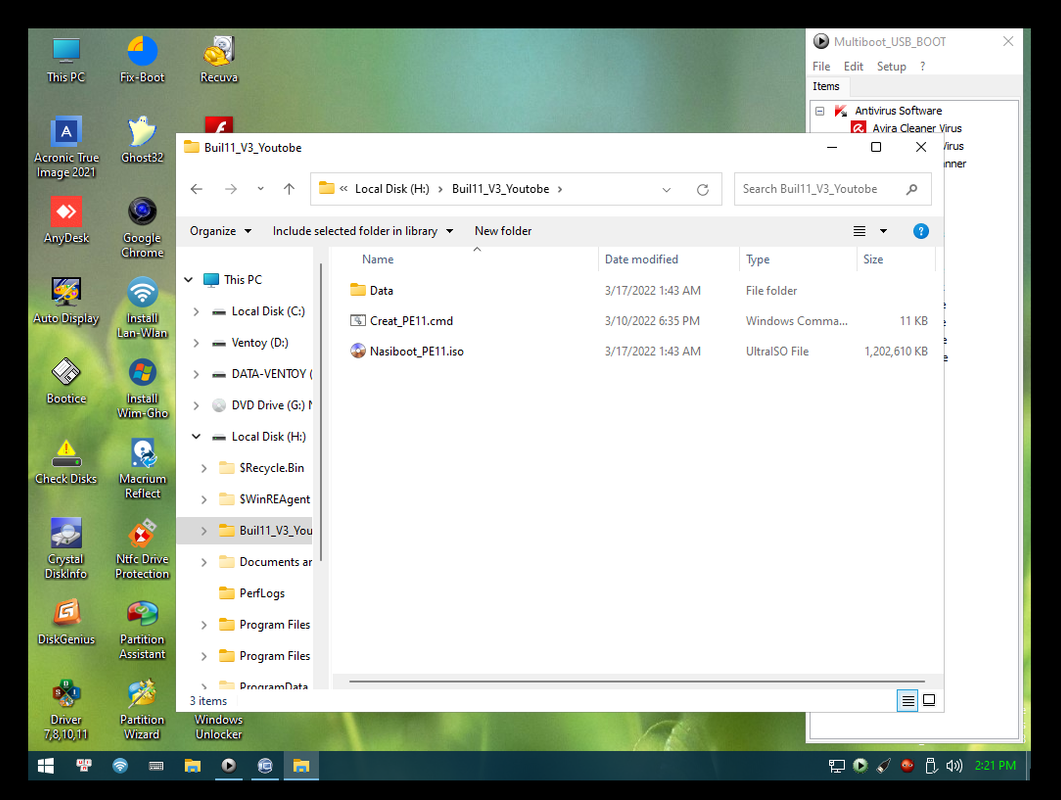Screen dimensions: 1061x800
Task: Open the Bootice desktop icon
Action: [66, 381]
